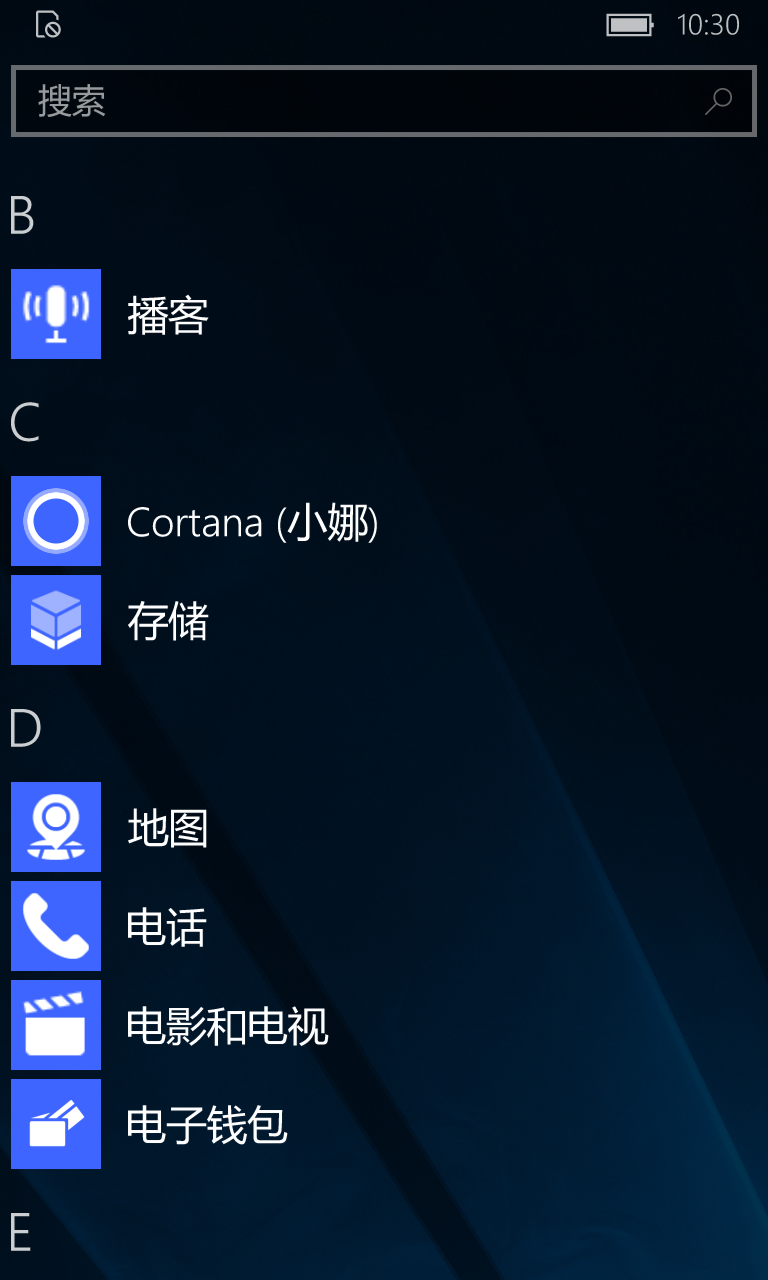Image resolution: width=768 pixels, height=1280 pixels.
Task: Select the 播客 app label
Action: pos(168,316)
